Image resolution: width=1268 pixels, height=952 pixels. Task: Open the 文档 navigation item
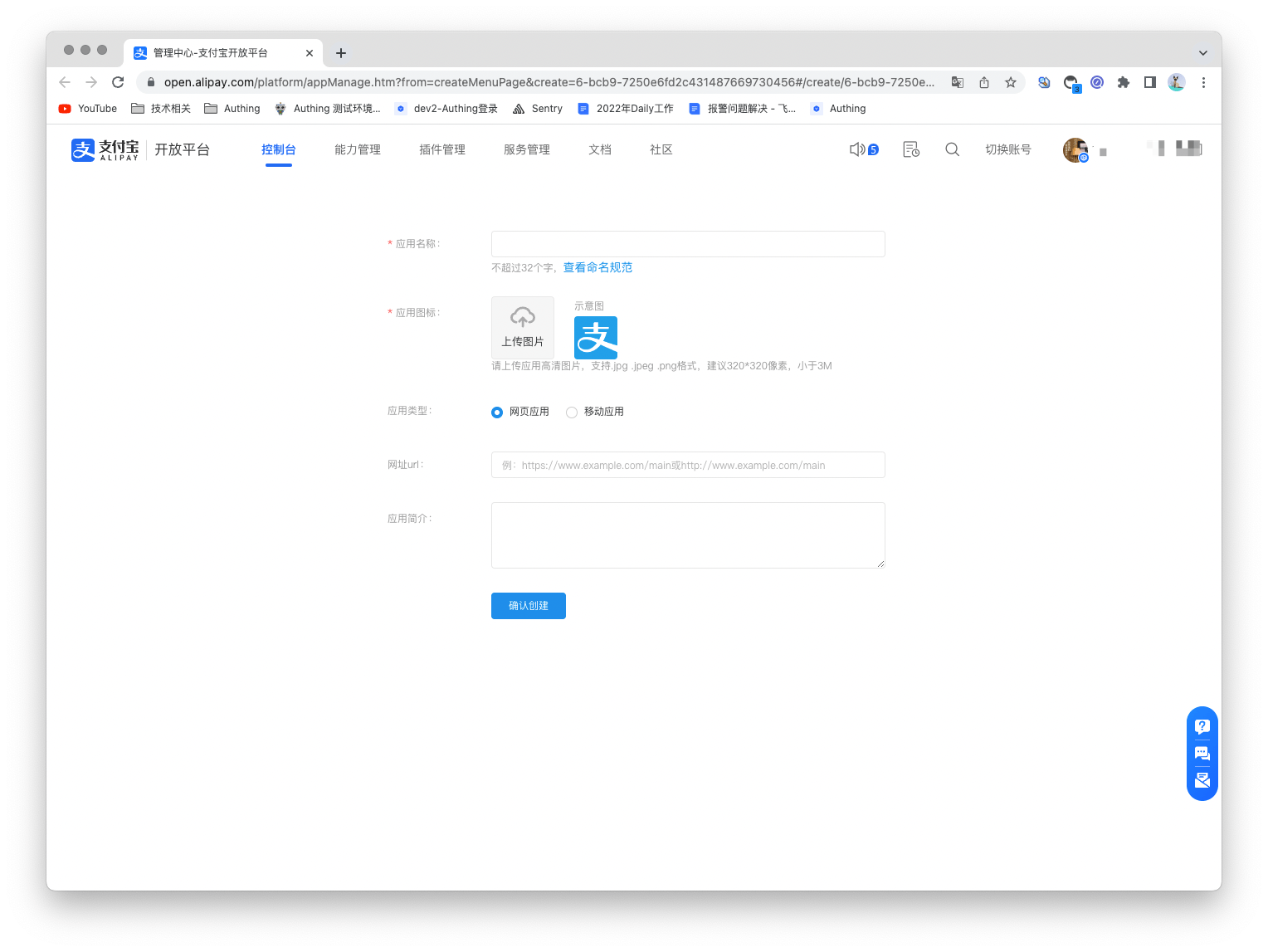pos(600,149)
